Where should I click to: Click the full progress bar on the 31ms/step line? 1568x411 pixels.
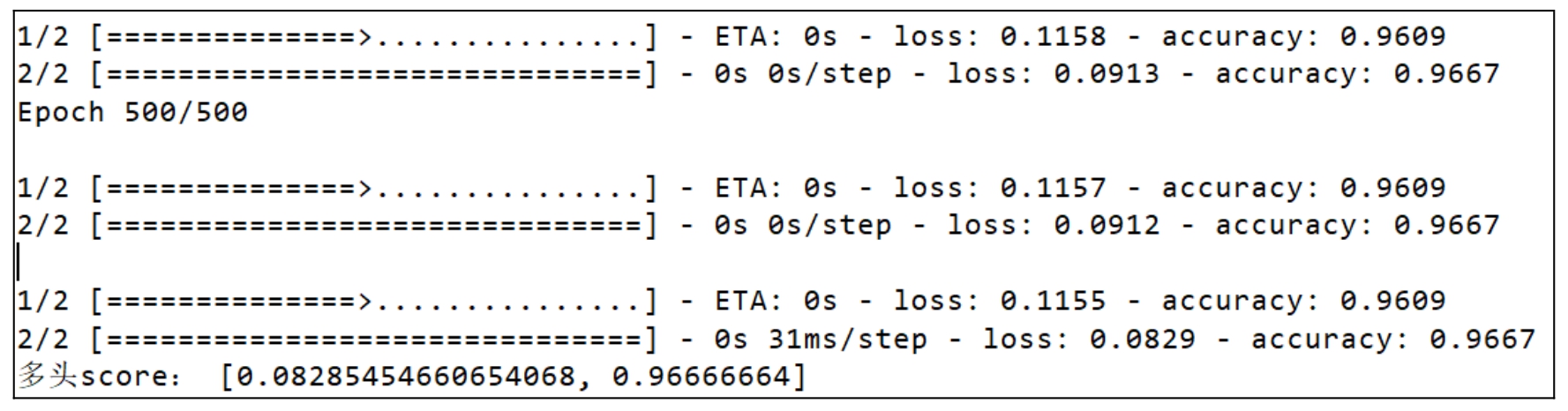tap(374, 340)
